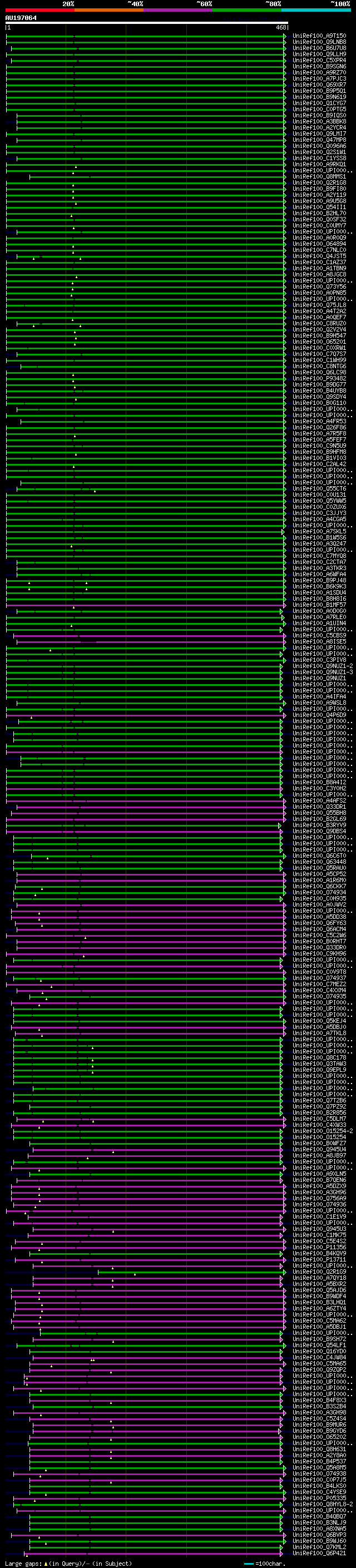Viewport: 356px width, 1568px height.
Task: Click the UniRef100_O74934 hit label
Action: click(319, 892)
